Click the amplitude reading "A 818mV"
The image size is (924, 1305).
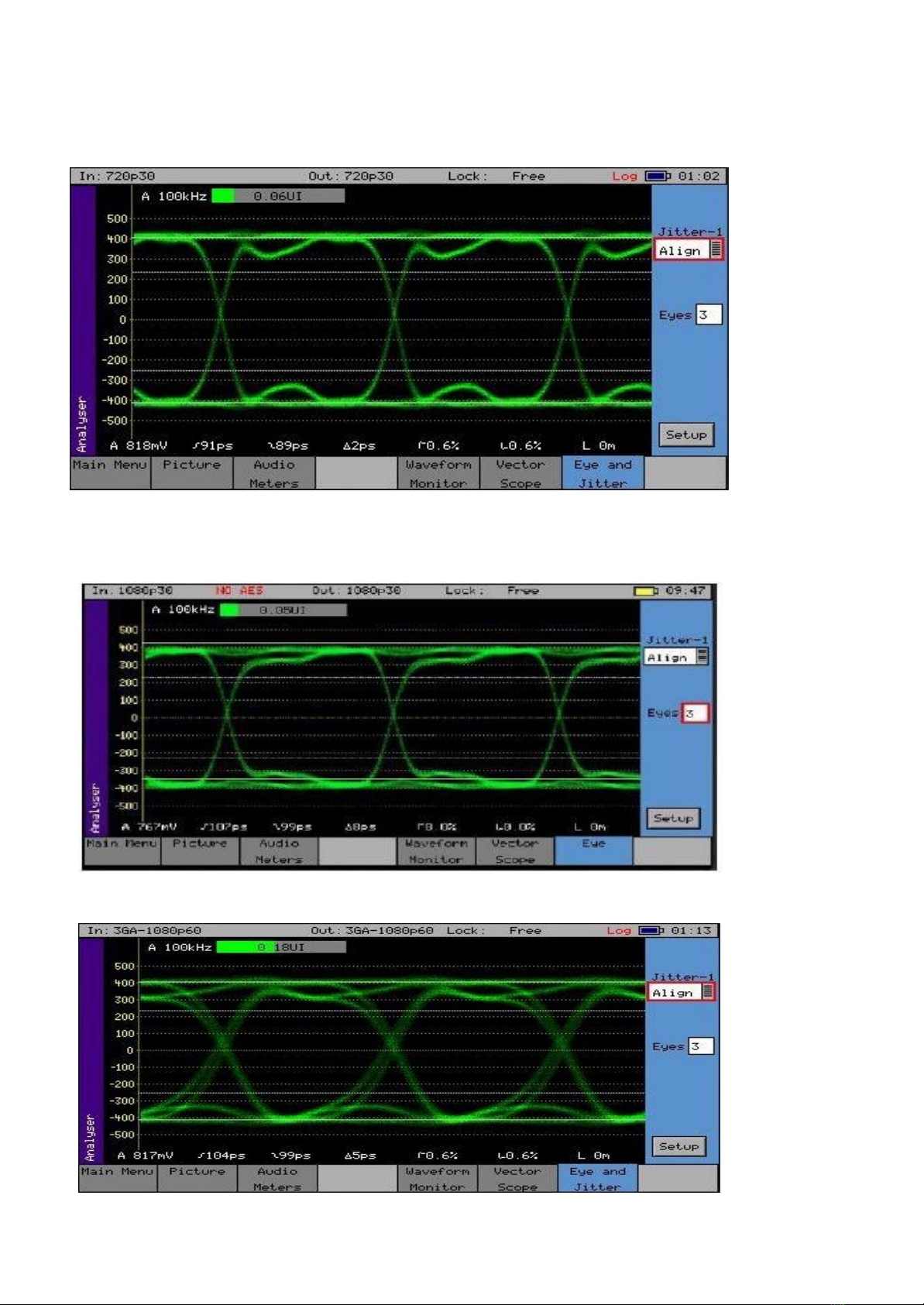pyautogui.click(x=139, y=445)
